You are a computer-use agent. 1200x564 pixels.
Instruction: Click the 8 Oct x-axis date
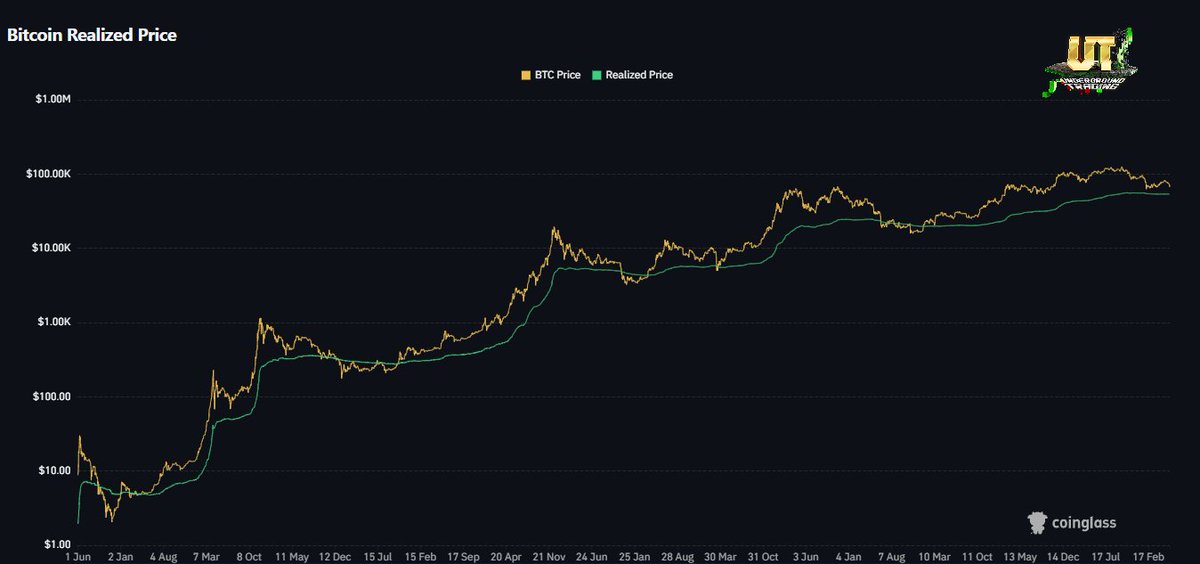[x=249, y=555]
